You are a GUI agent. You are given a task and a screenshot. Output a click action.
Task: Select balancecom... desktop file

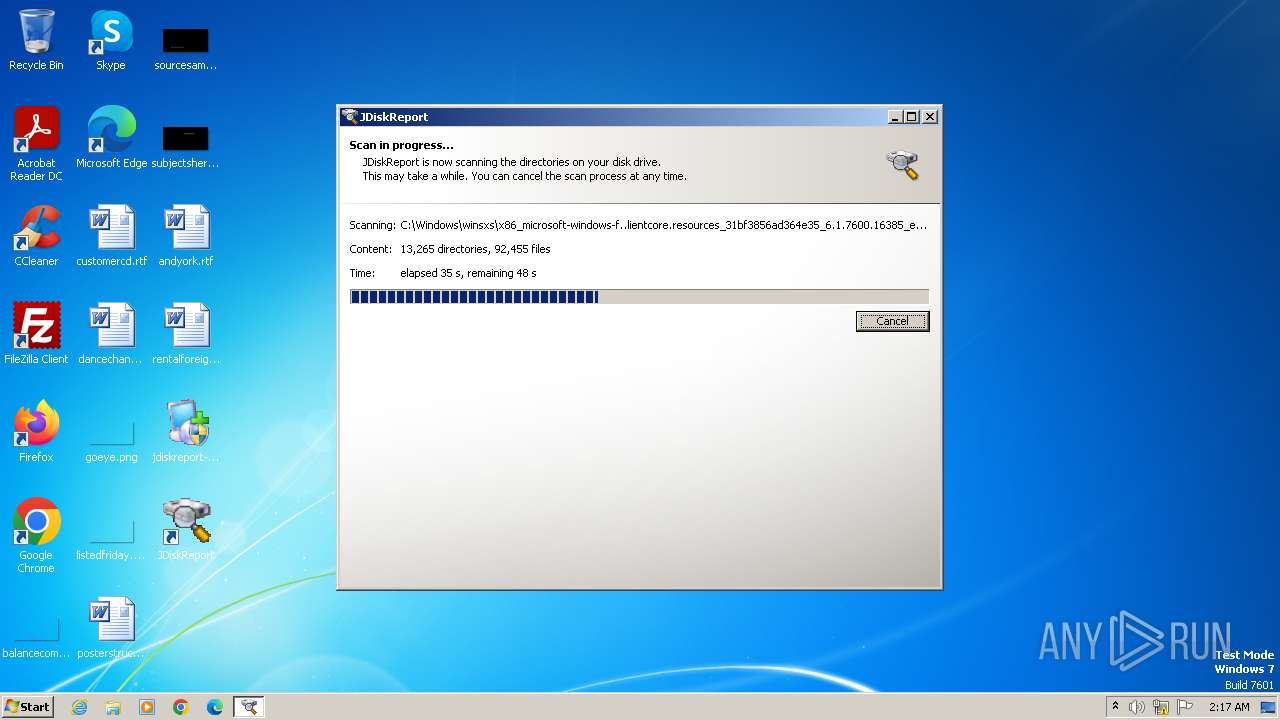(36, 637)
